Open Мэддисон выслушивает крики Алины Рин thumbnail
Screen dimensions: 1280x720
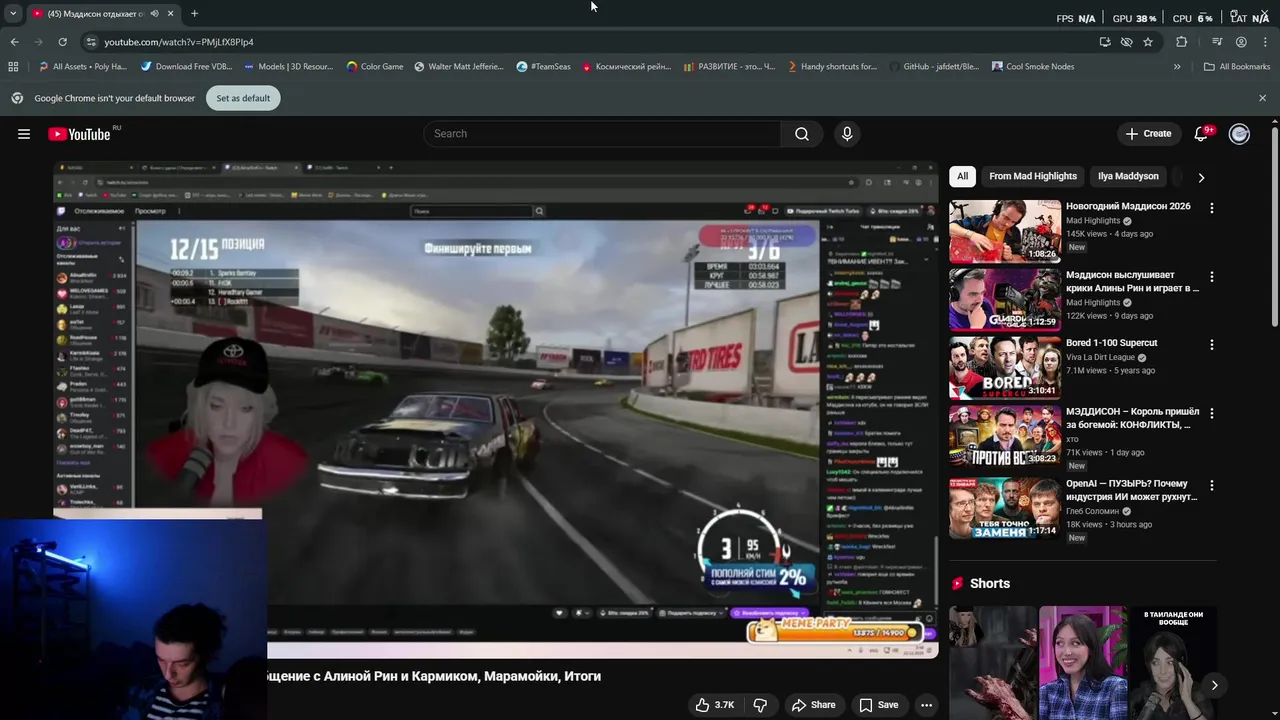pyautogui.click(x=1005, y=299)
